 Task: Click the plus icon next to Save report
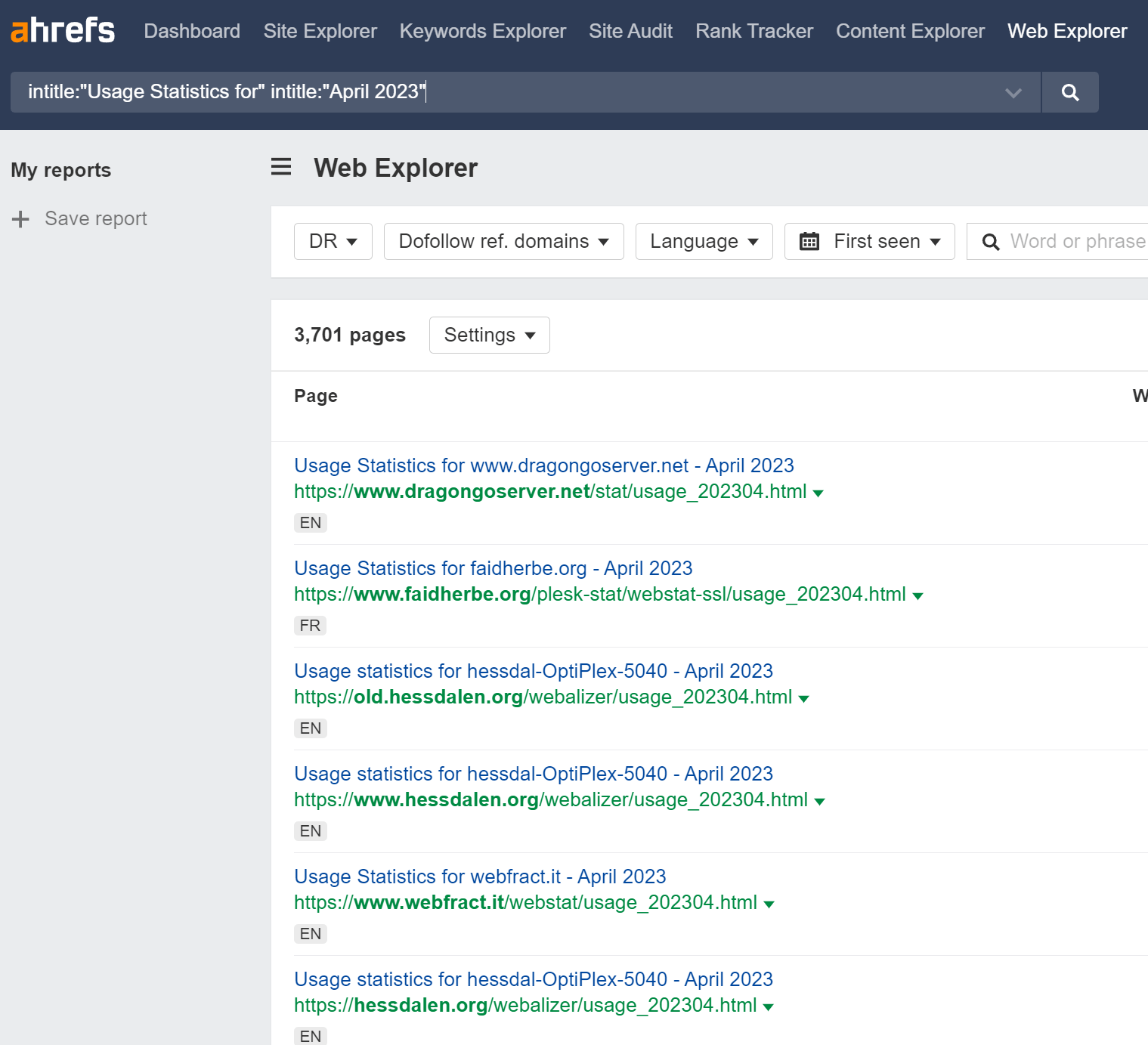click(20, 219)
